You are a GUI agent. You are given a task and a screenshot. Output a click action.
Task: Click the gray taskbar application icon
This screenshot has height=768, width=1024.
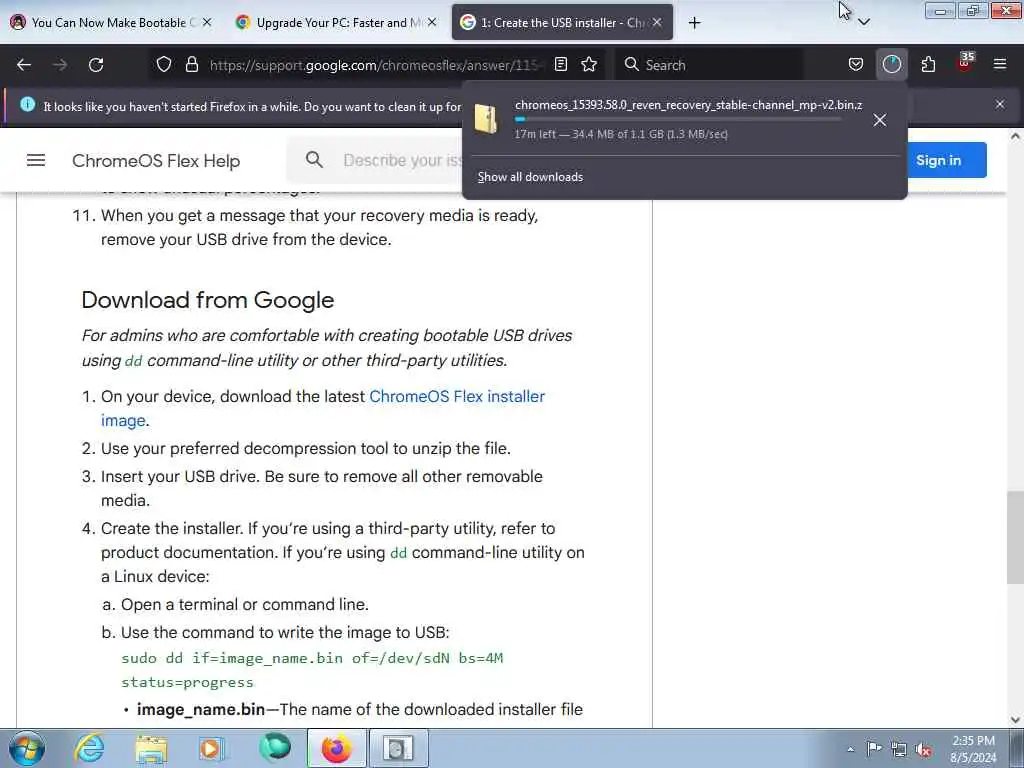tap(398, 748)
